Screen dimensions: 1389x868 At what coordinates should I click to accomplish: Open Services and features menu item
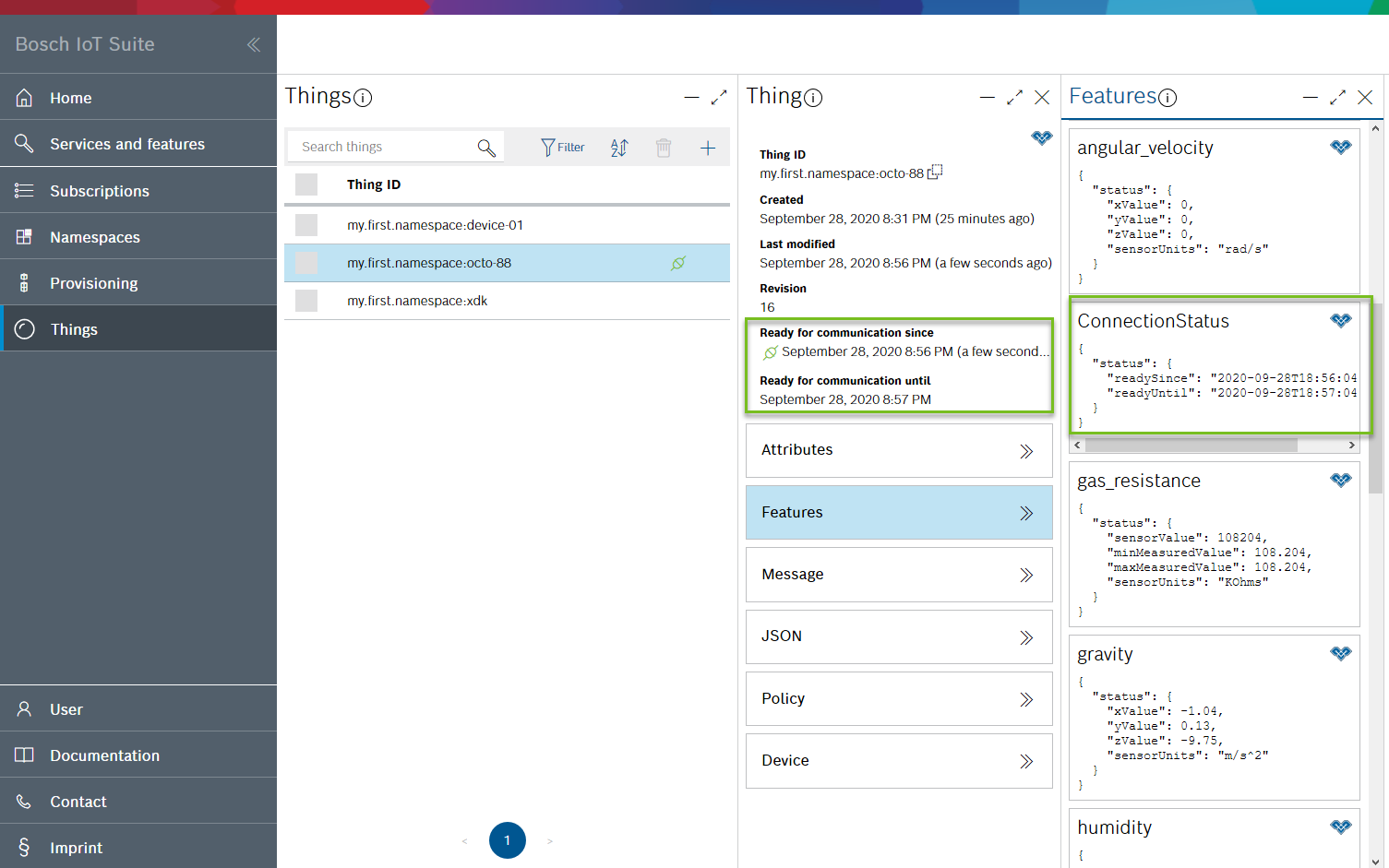coord(138,144)
